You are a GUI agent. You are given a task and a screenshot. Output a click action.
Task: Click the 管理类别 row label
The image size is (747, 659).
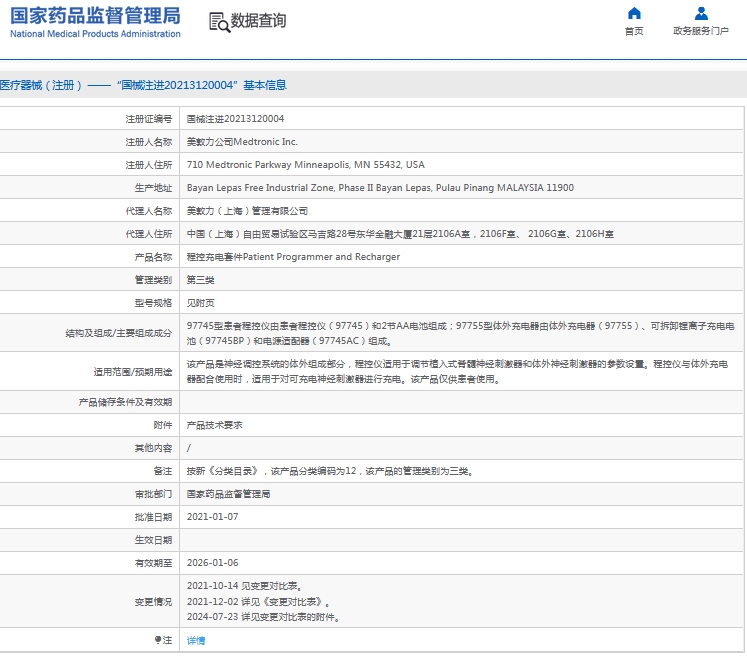coord(153,280)
